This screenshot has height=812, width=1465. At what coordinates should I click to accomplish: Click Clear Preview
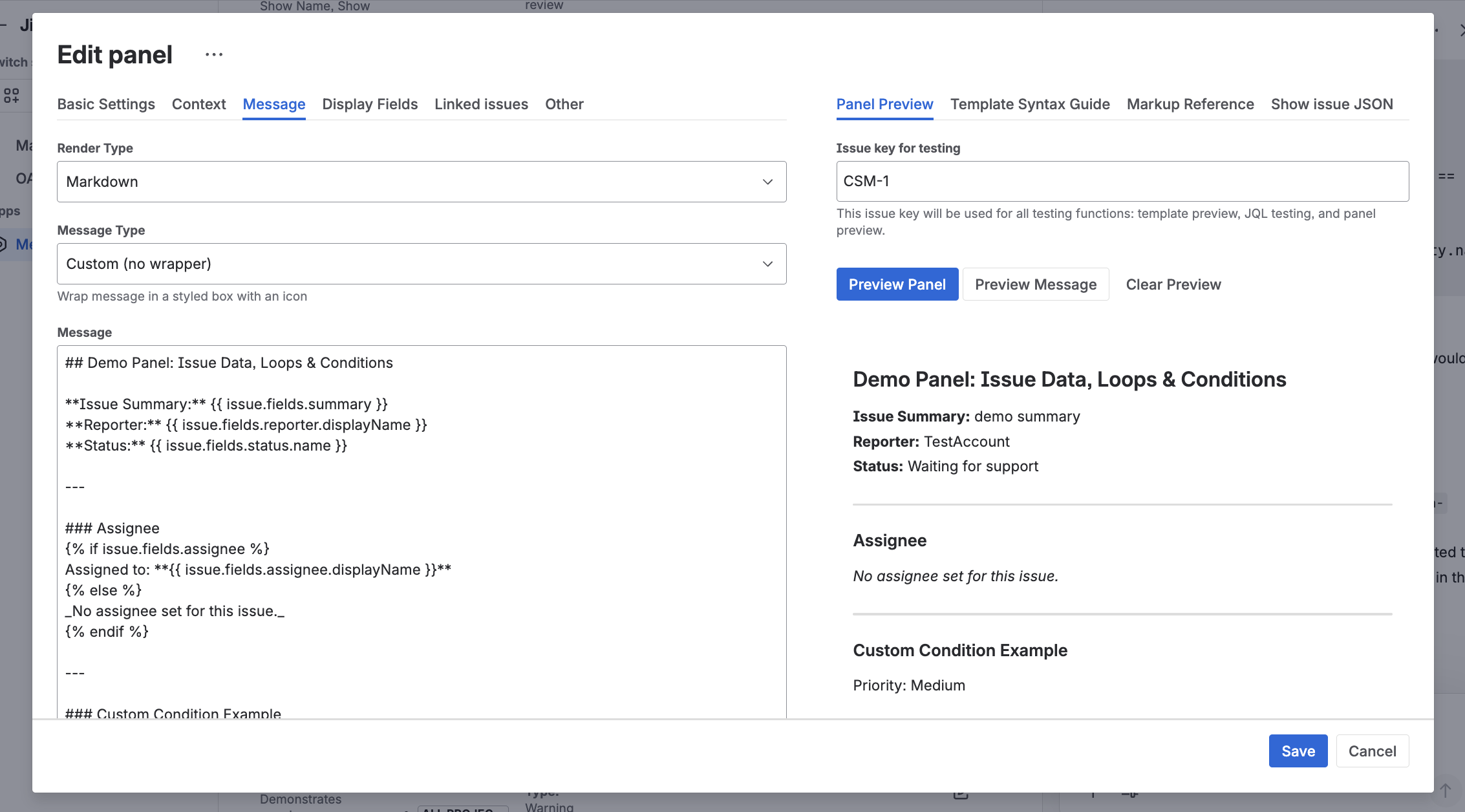coord(1173,284)
